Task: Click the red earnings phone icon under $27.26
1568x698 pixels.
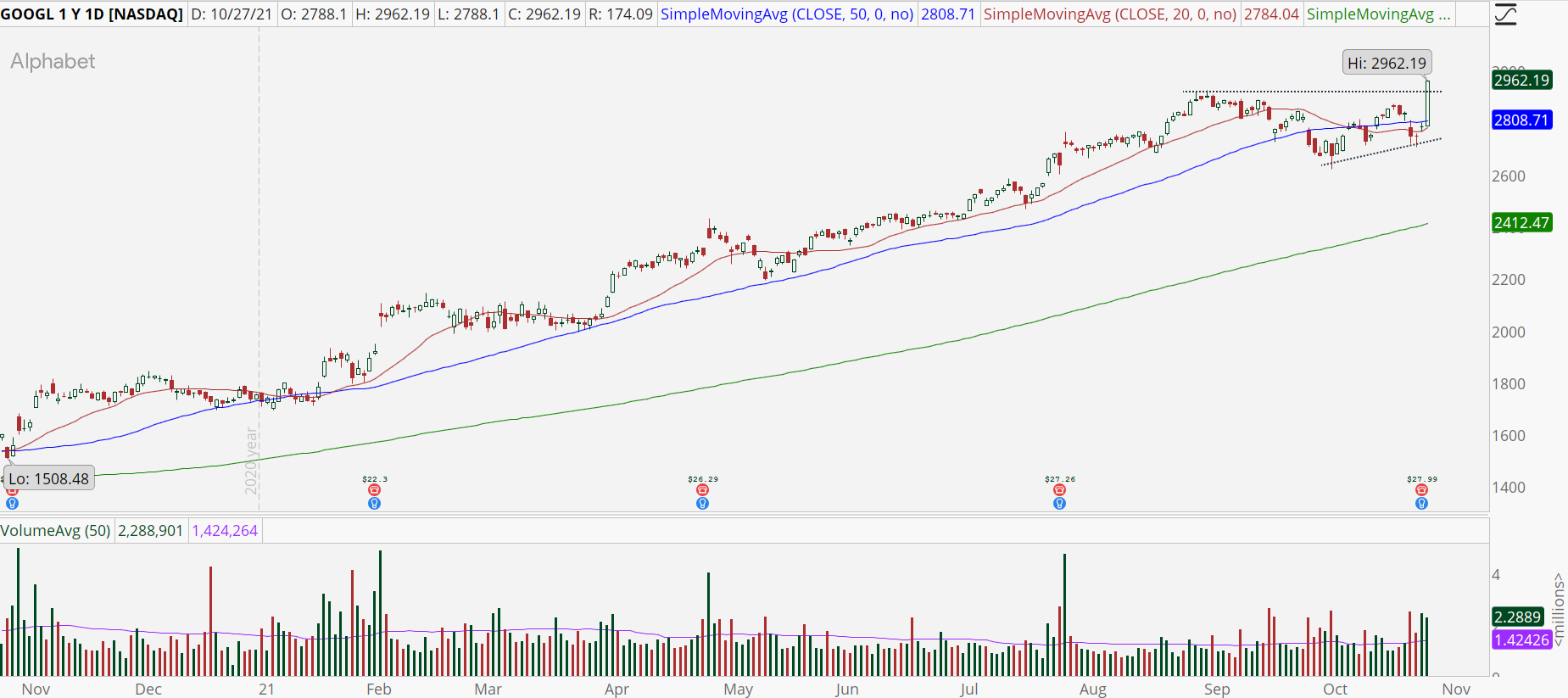Action: tap(1059, 490)
